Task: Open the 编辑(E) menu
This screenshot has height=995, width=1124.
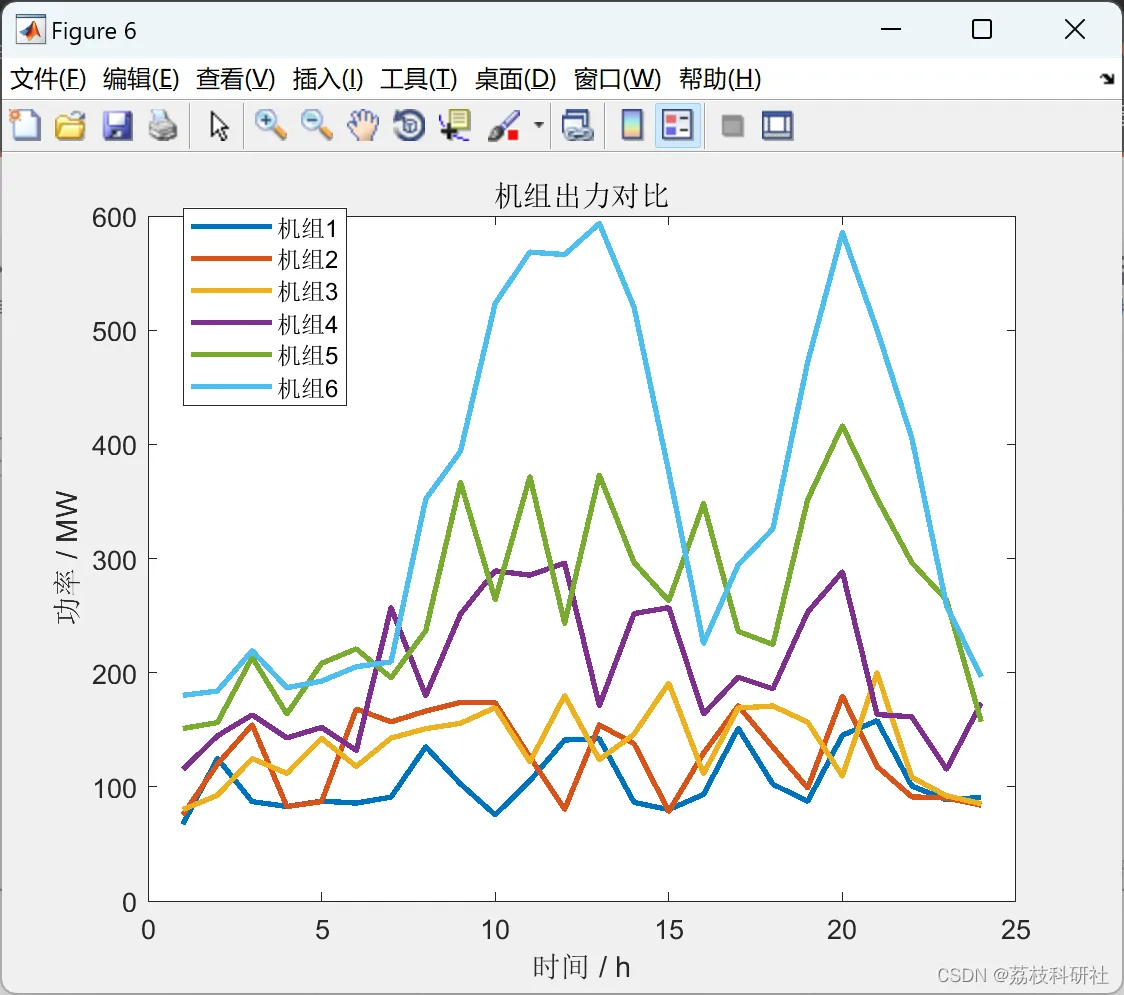Action: 140,79
